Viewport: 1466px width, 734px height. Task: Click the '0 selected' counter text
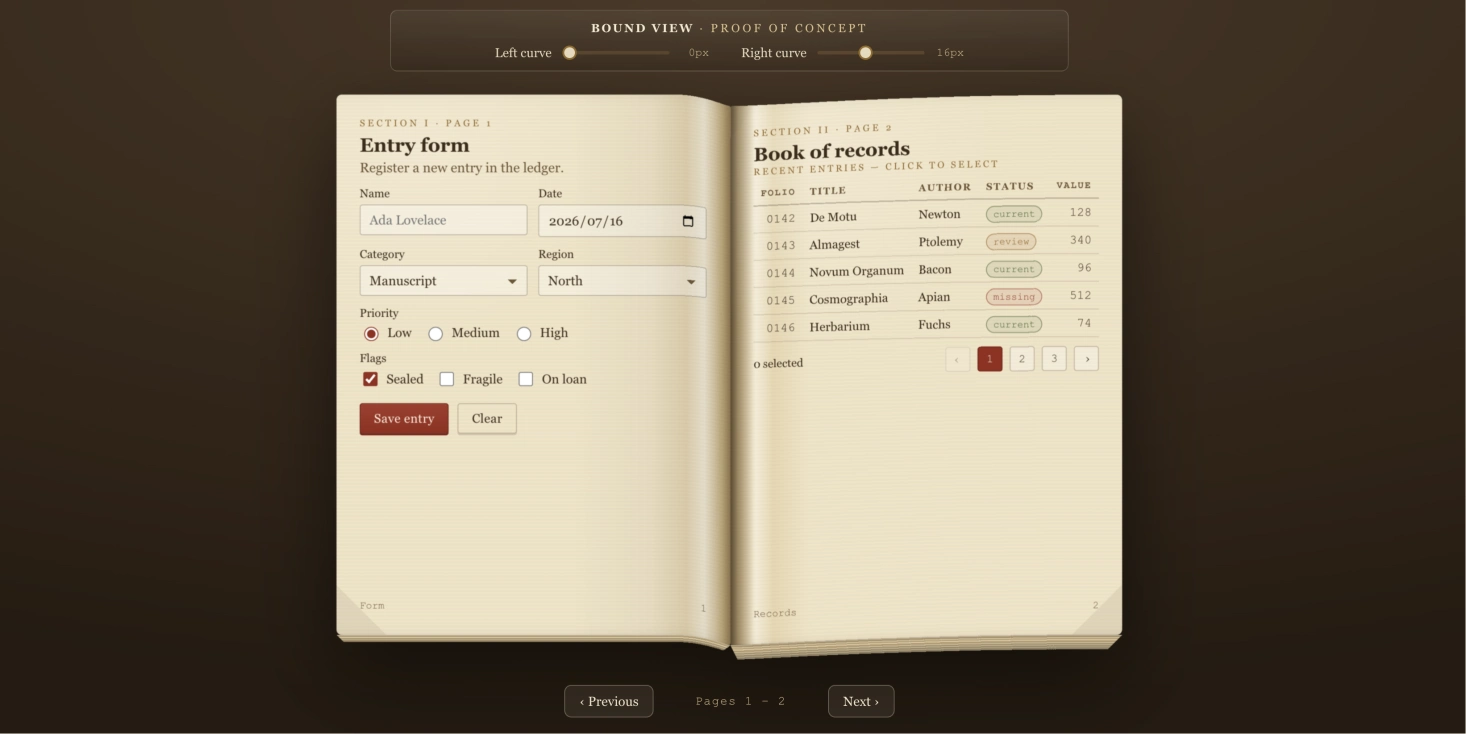coord(778,363)
